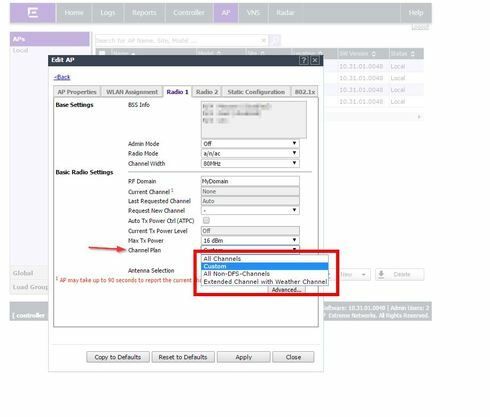Click the Delete download-arrow icon
The height and width of the screenshot is (417, 490).
(381, 274)
